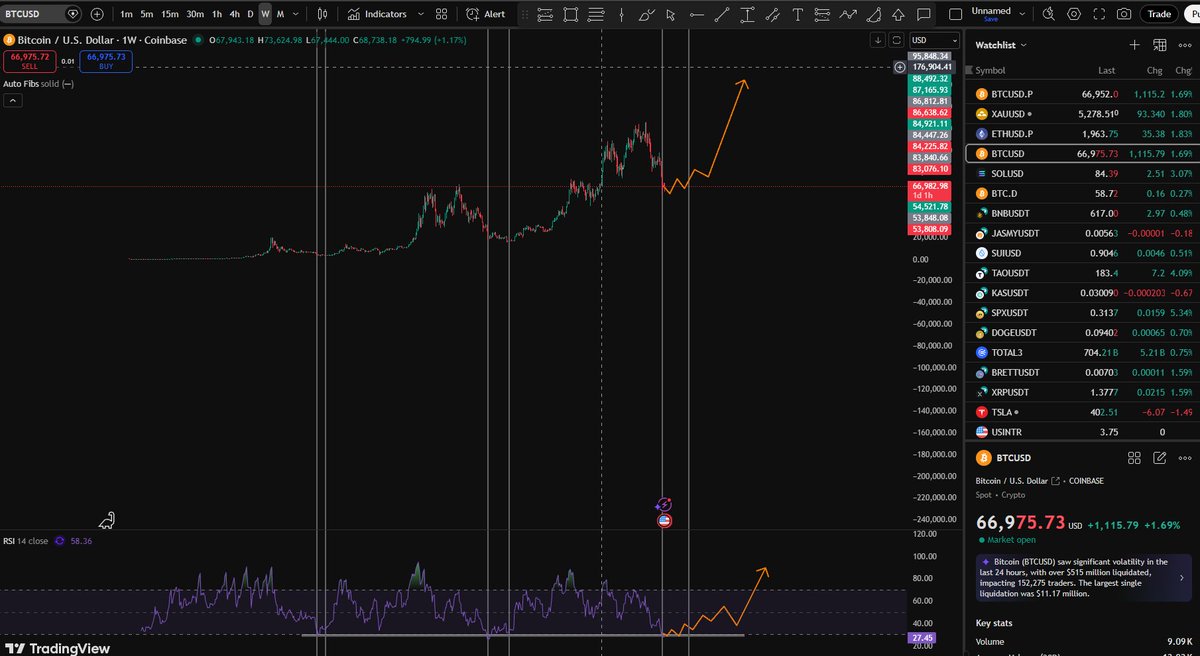The image size is (1200, 656).
Task: Sort watchlist by Last column header
Action: point(1106,70)
